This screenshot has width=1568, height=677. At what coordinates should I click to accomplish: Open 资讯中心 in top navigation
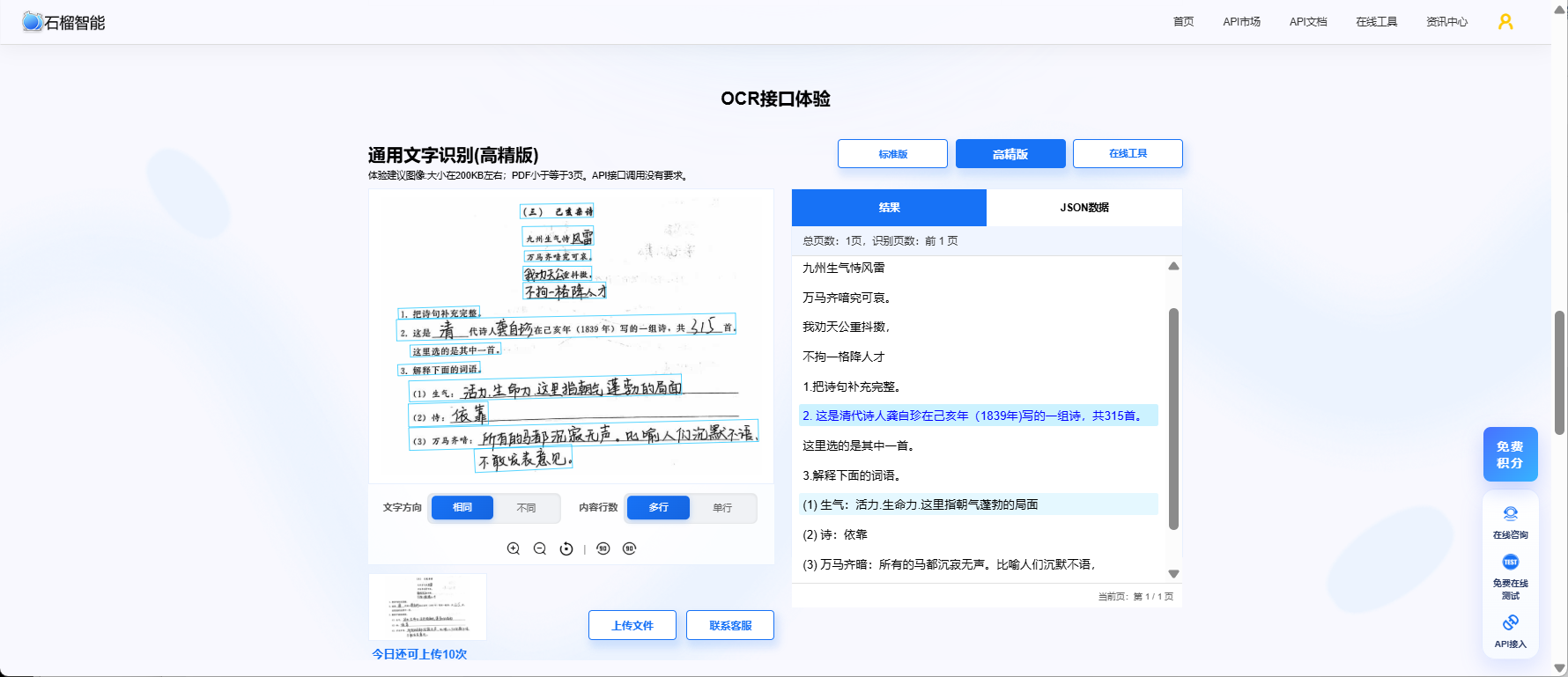pyautogui.click(x=1446, y=22)
